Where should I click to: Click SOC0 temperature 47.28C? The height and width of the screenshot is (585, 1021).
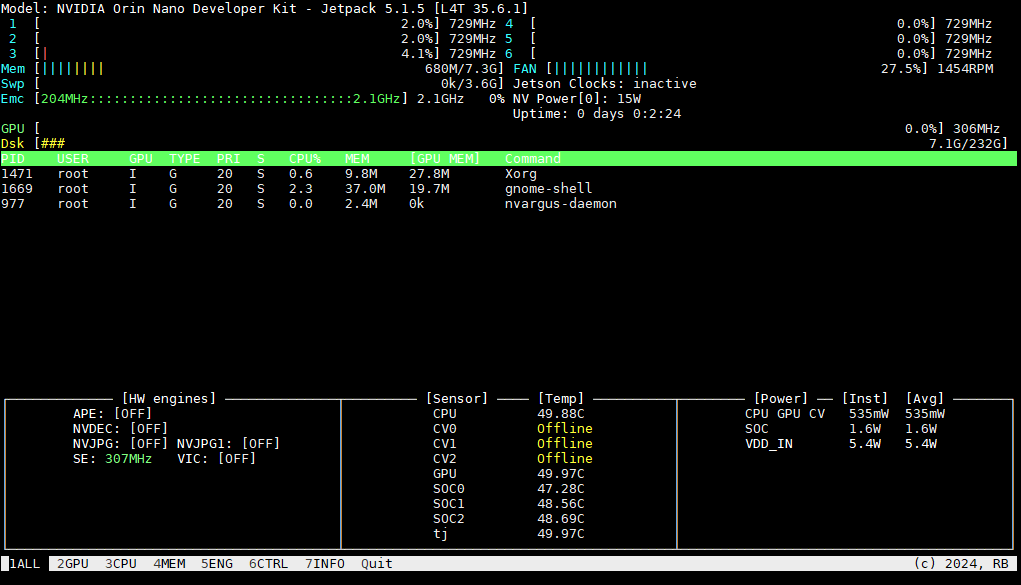point(561,489)
